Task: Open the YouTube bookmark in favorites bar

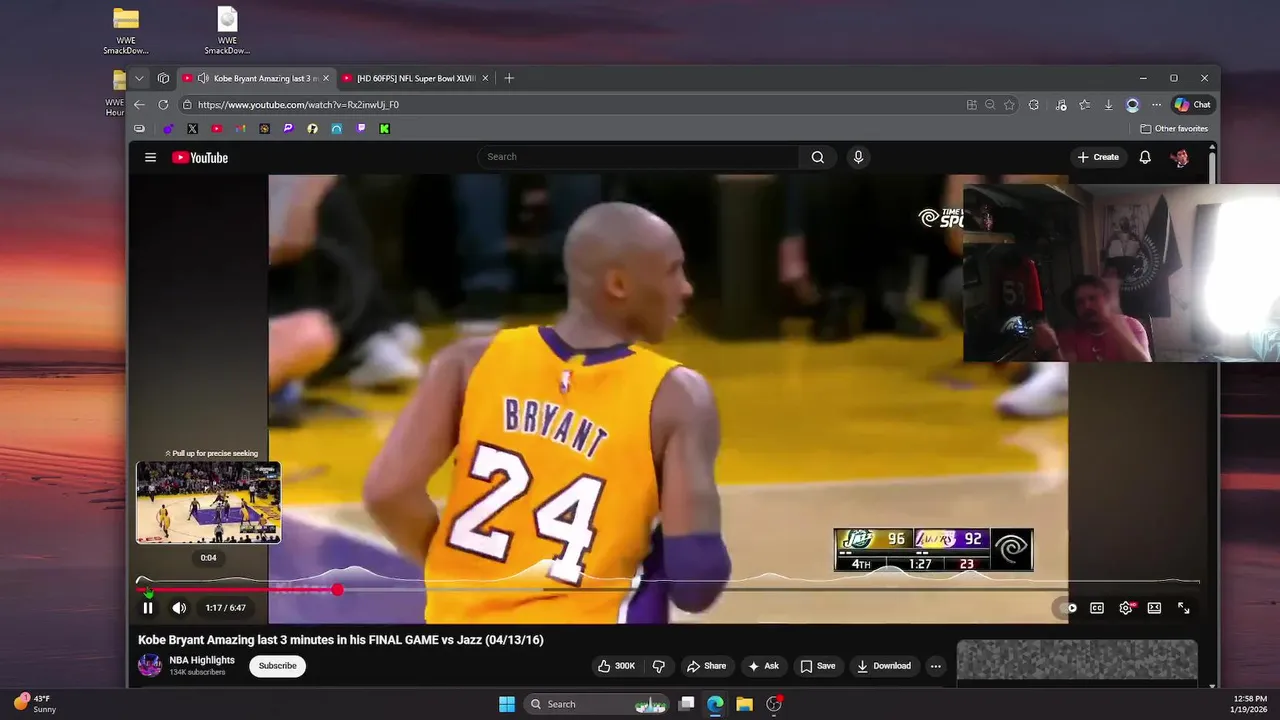Action: tap(216, 129)
